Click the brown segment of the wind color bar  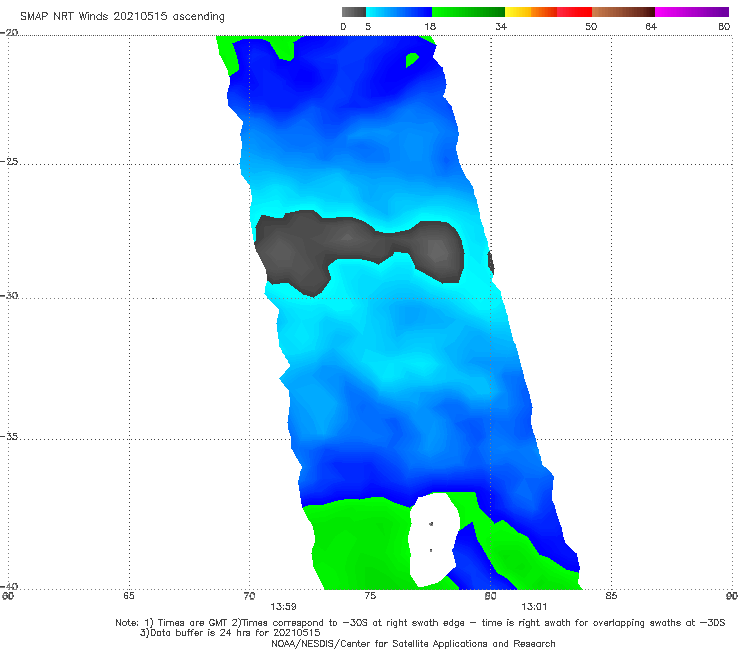click(x=623, y=12)
